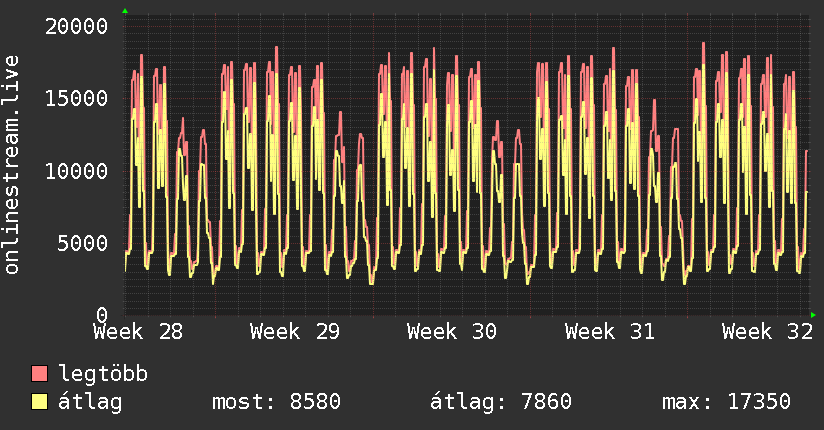The width and height of the screenshot is (824, 430).
Task: Click the Week 30 axis label
Action: pyautogui.click(x=451, y=332)
